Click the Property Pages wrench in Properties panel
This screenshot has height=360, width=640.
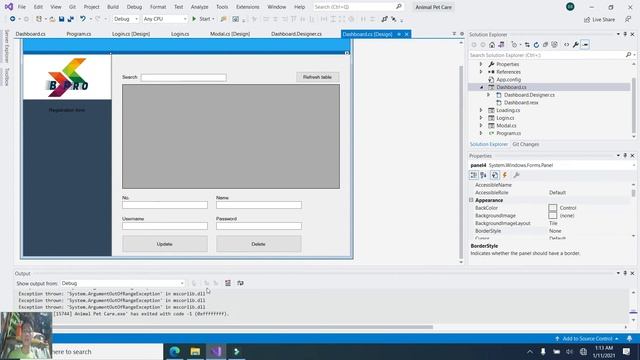[x=516, y=175]
